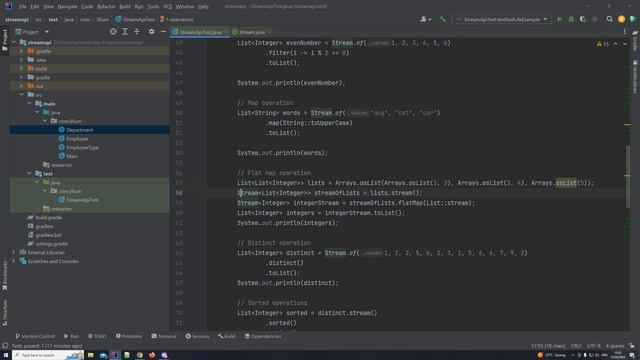This screenshot has width=640, height=360.
Task: Close the StreamApiTest.java tab
Action: [x=225, y=32]
